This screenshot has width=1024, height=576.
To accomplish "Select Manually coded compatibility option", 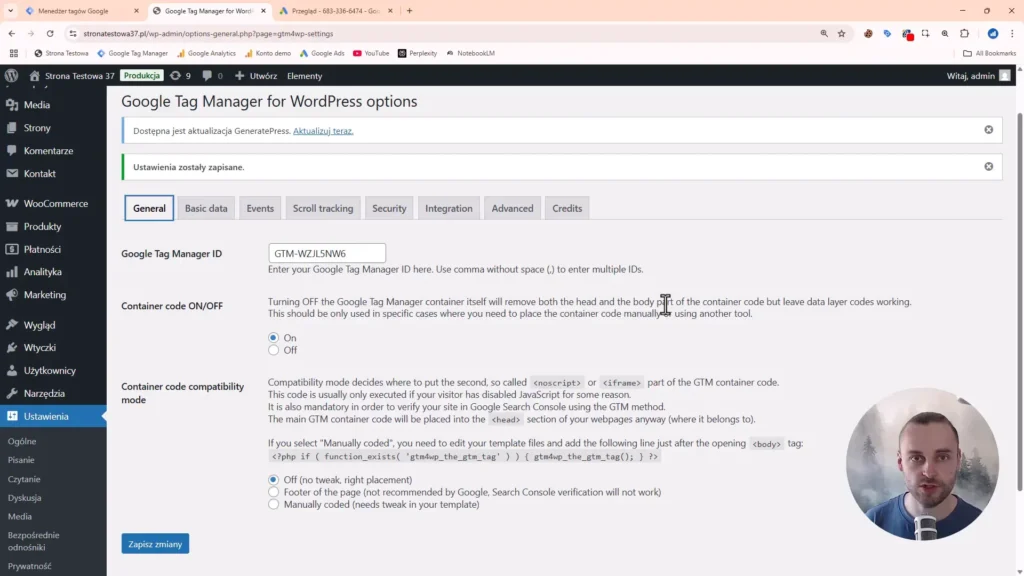I will [273, 504].
